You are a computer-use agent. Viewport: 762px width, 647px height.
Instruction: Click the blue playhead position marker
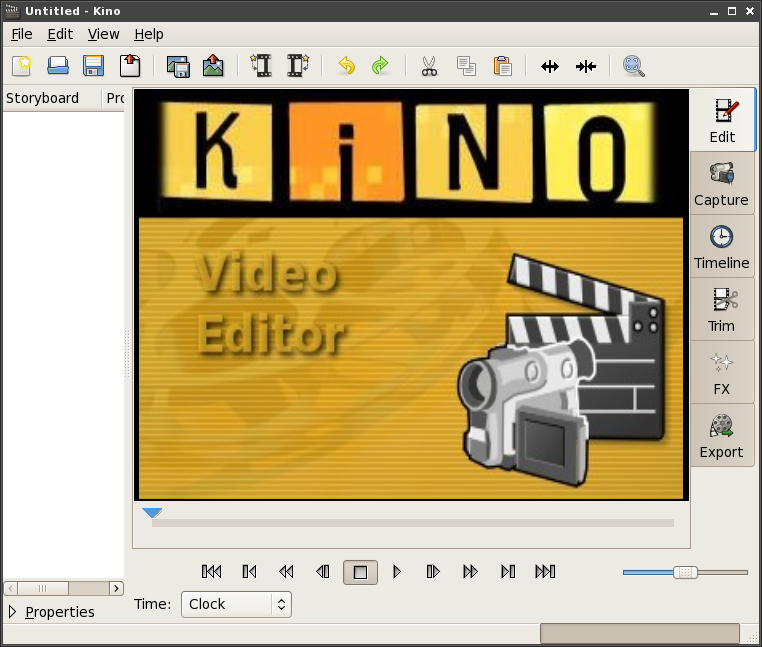point(152,512)
